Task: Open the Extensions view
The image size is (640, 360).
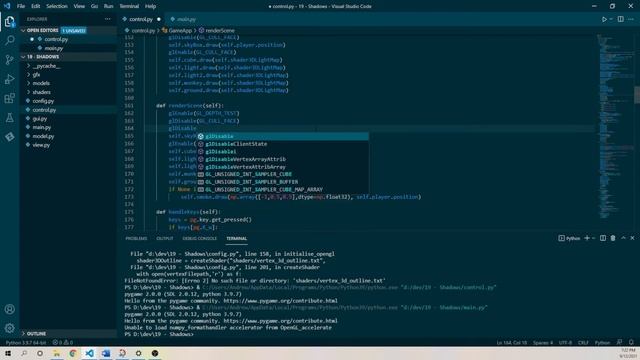Action: pos(9,98)
